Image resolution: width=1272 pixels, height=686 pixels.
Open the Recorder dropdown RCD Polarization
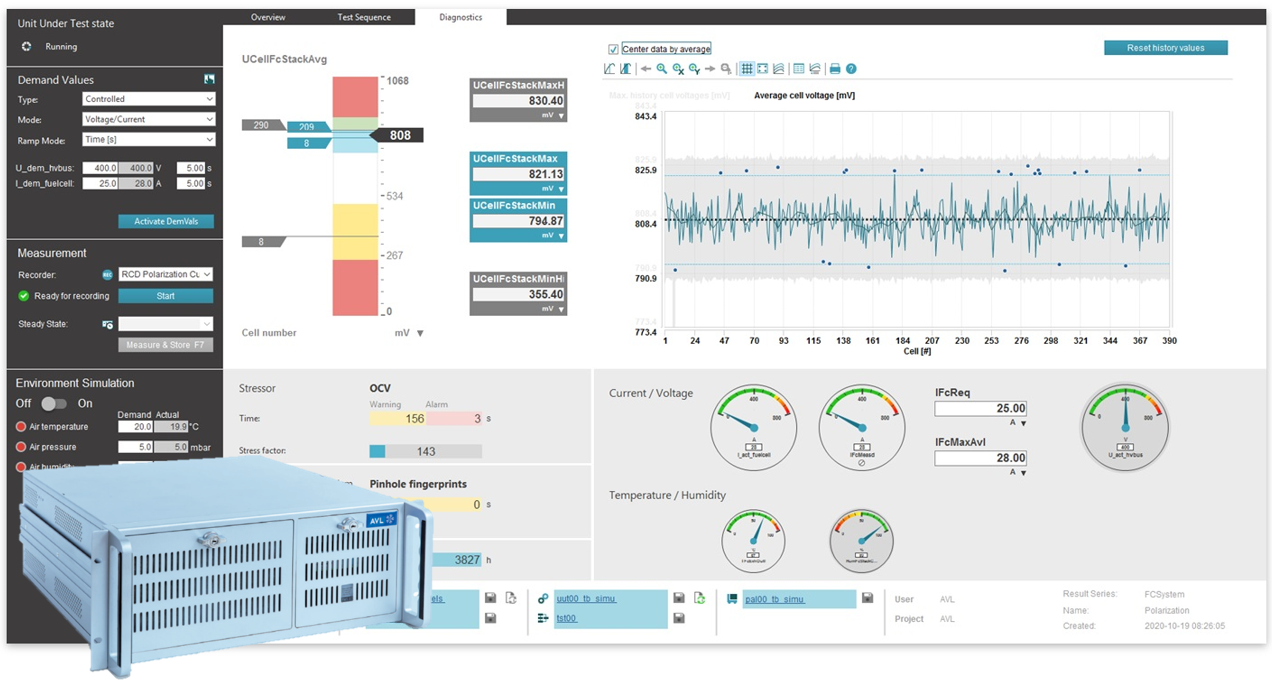click(x=165, y=274)
